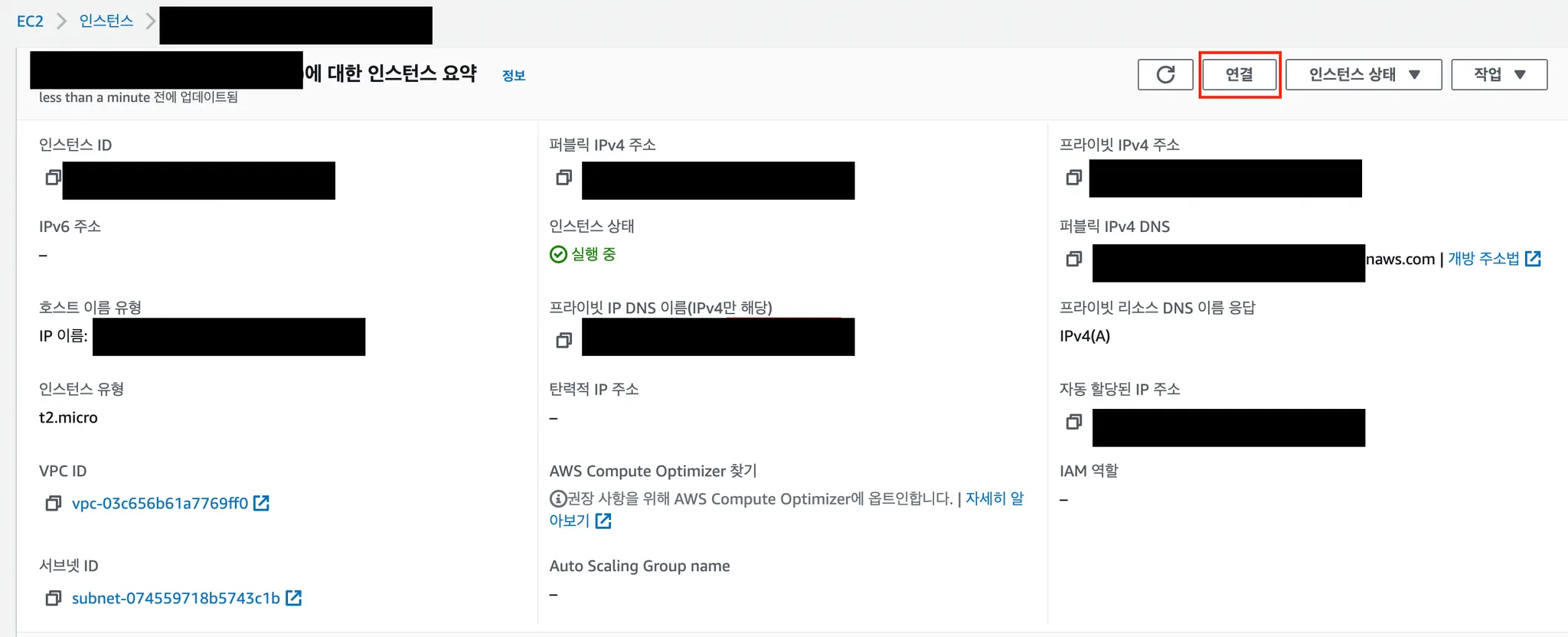The width and height of the screenshot is (1568, 637).
Task: Copy the private IP DNS name
Action: [x=564, y=340]
